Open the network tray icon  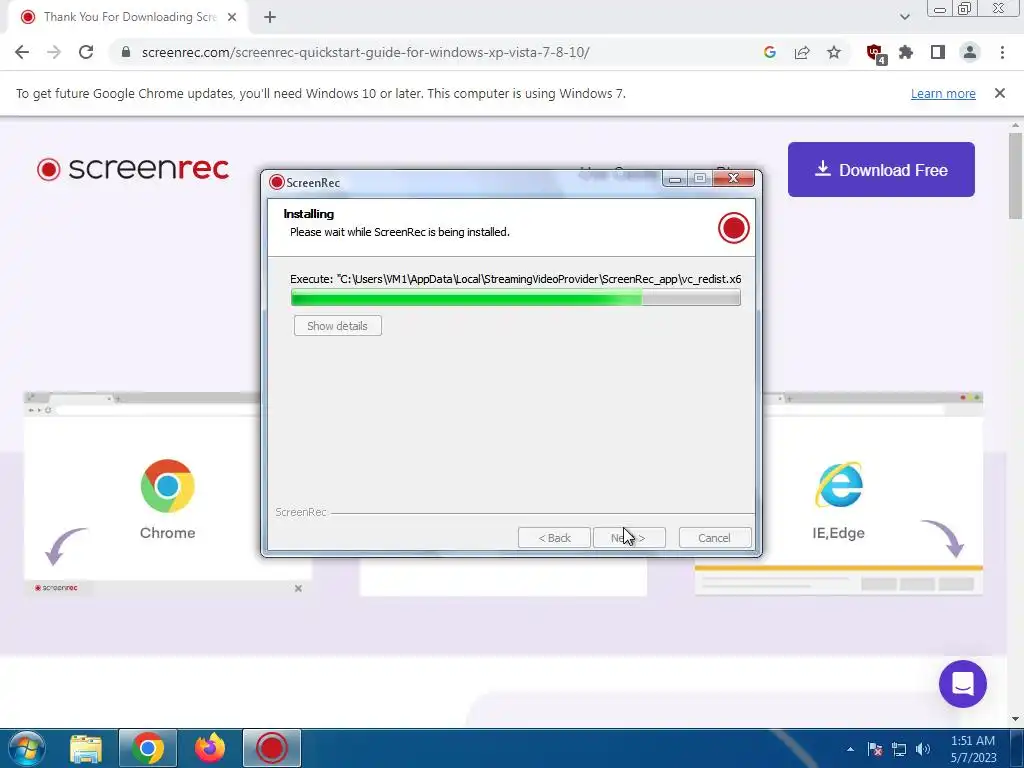pyautogui.click(x=899, y=749)
